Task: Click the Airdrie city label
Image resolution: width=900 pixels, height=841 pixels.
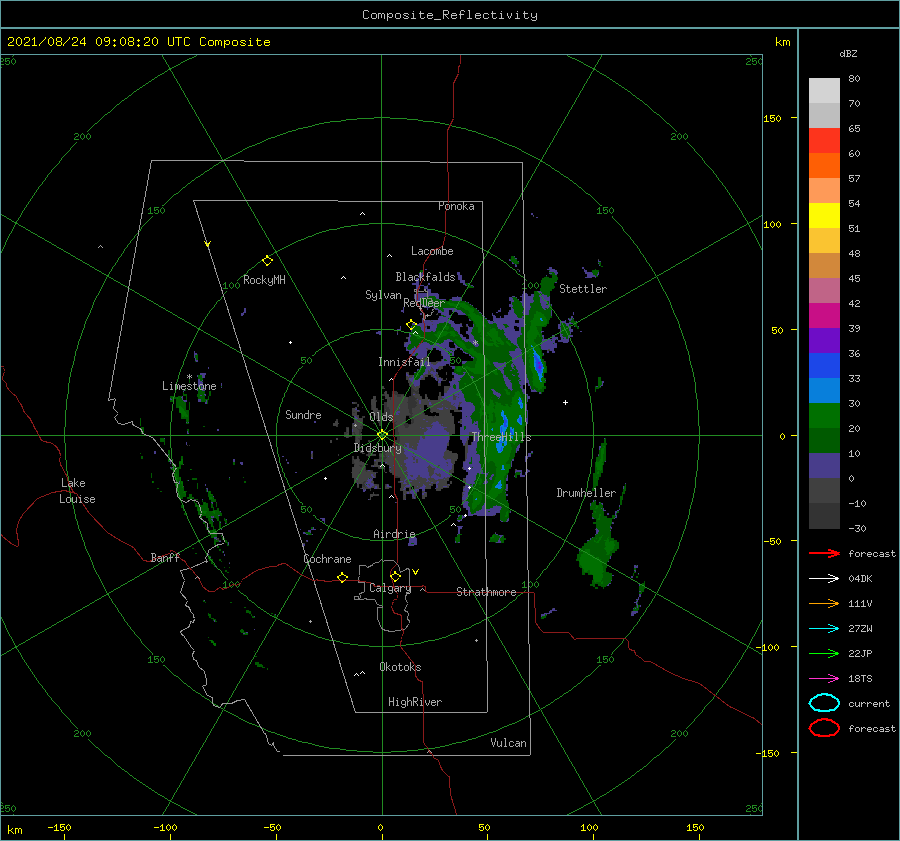Action: (394, 534)
